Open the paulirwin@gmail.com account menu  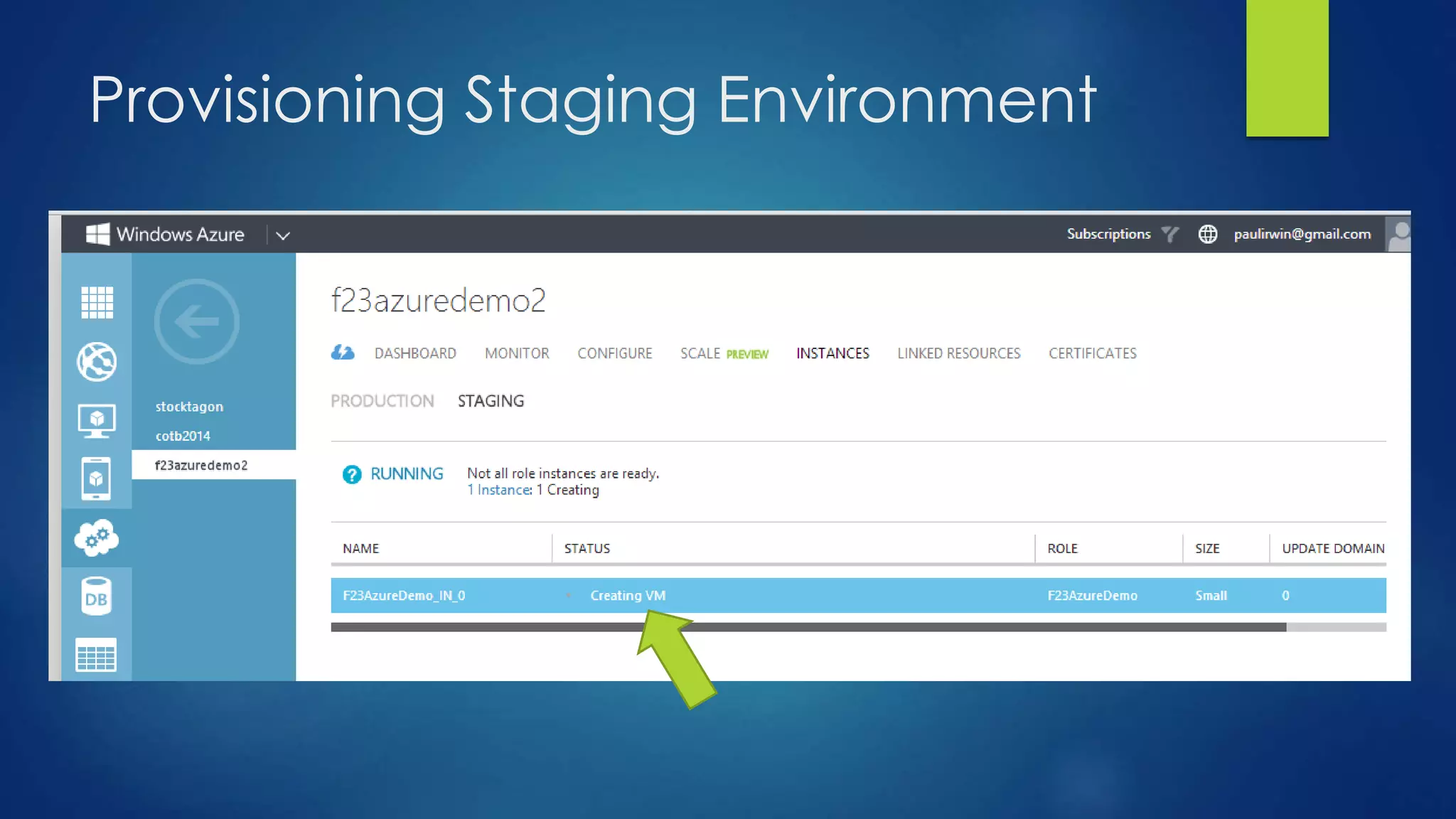pos(1302,234)
